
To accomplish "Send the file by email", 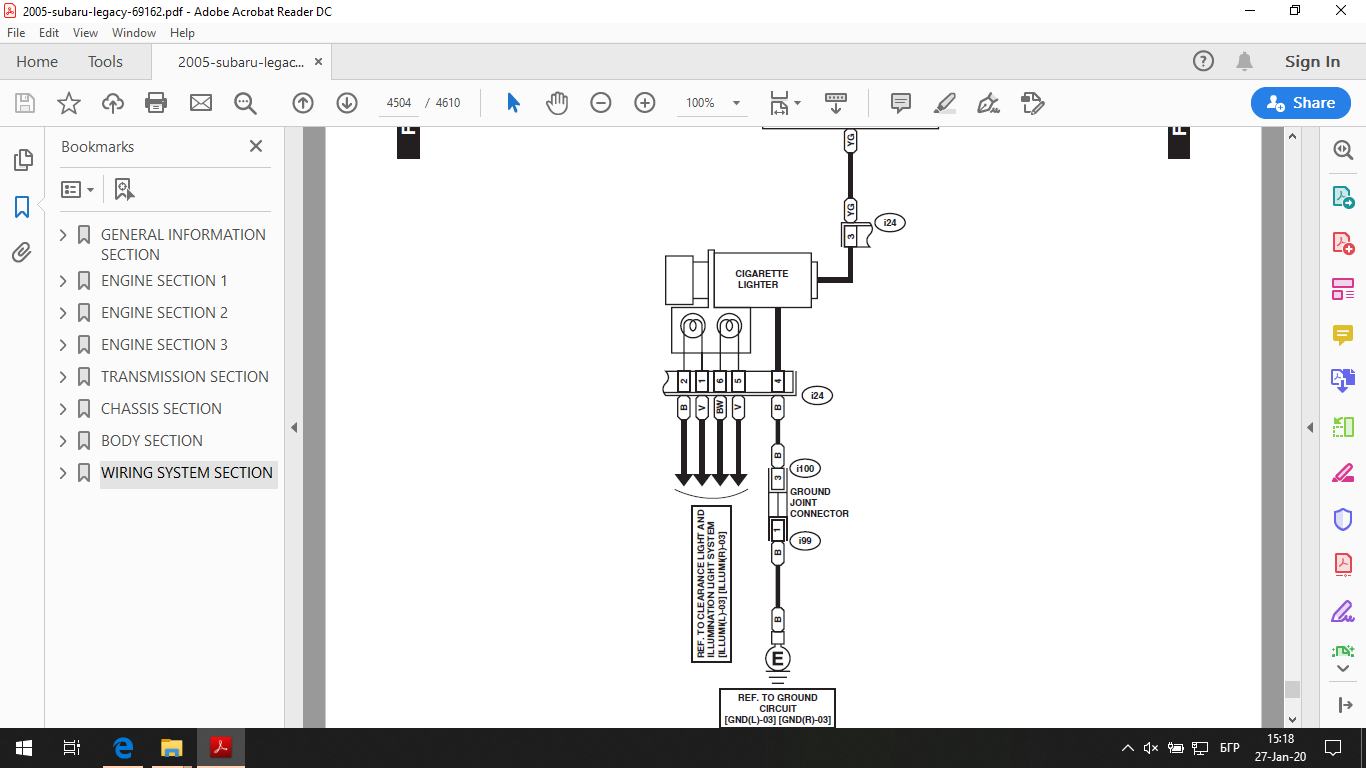I will (x=201, y=103).
